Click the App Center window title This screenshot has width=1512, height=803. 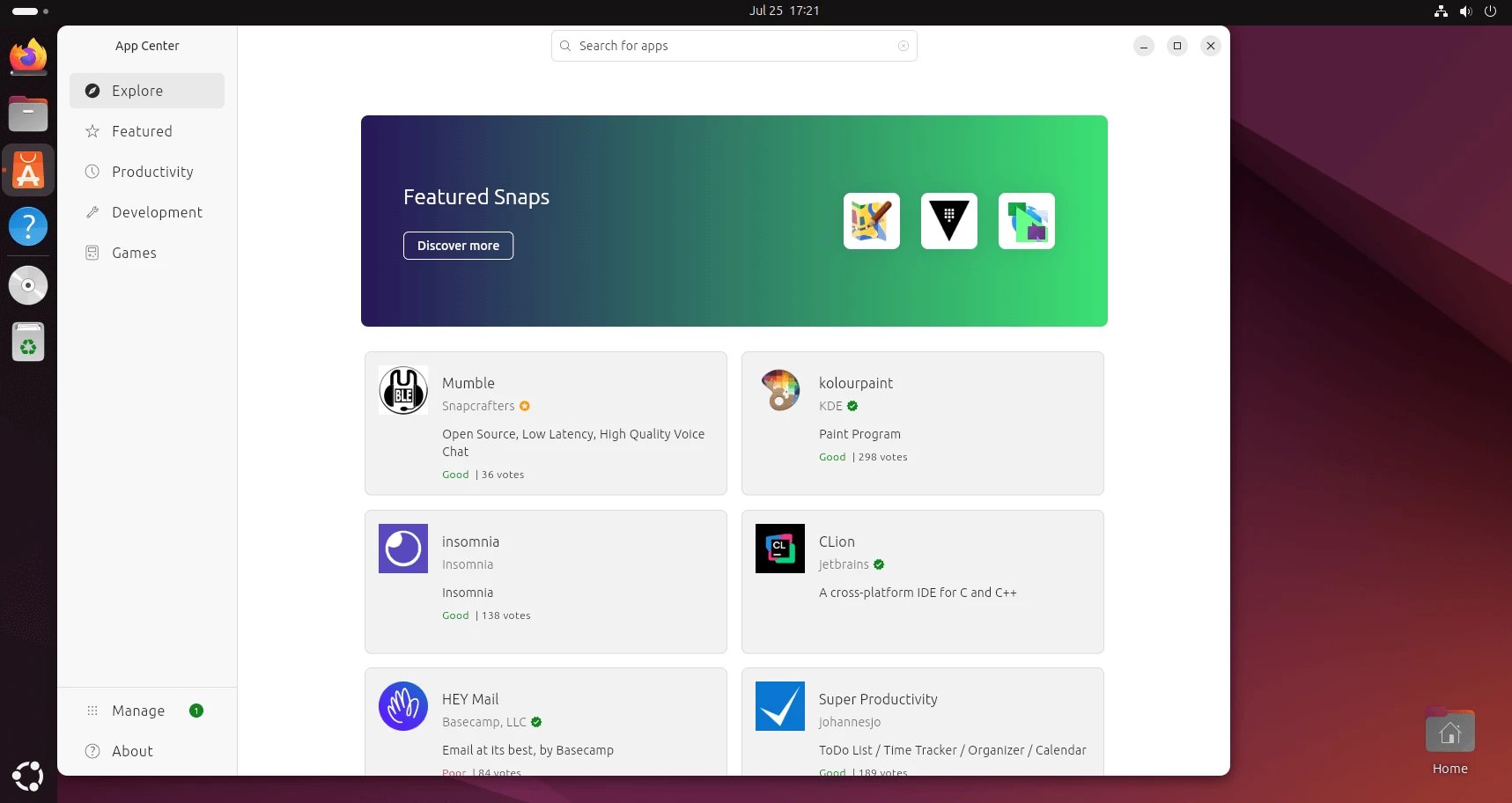(x=147, y=46)
